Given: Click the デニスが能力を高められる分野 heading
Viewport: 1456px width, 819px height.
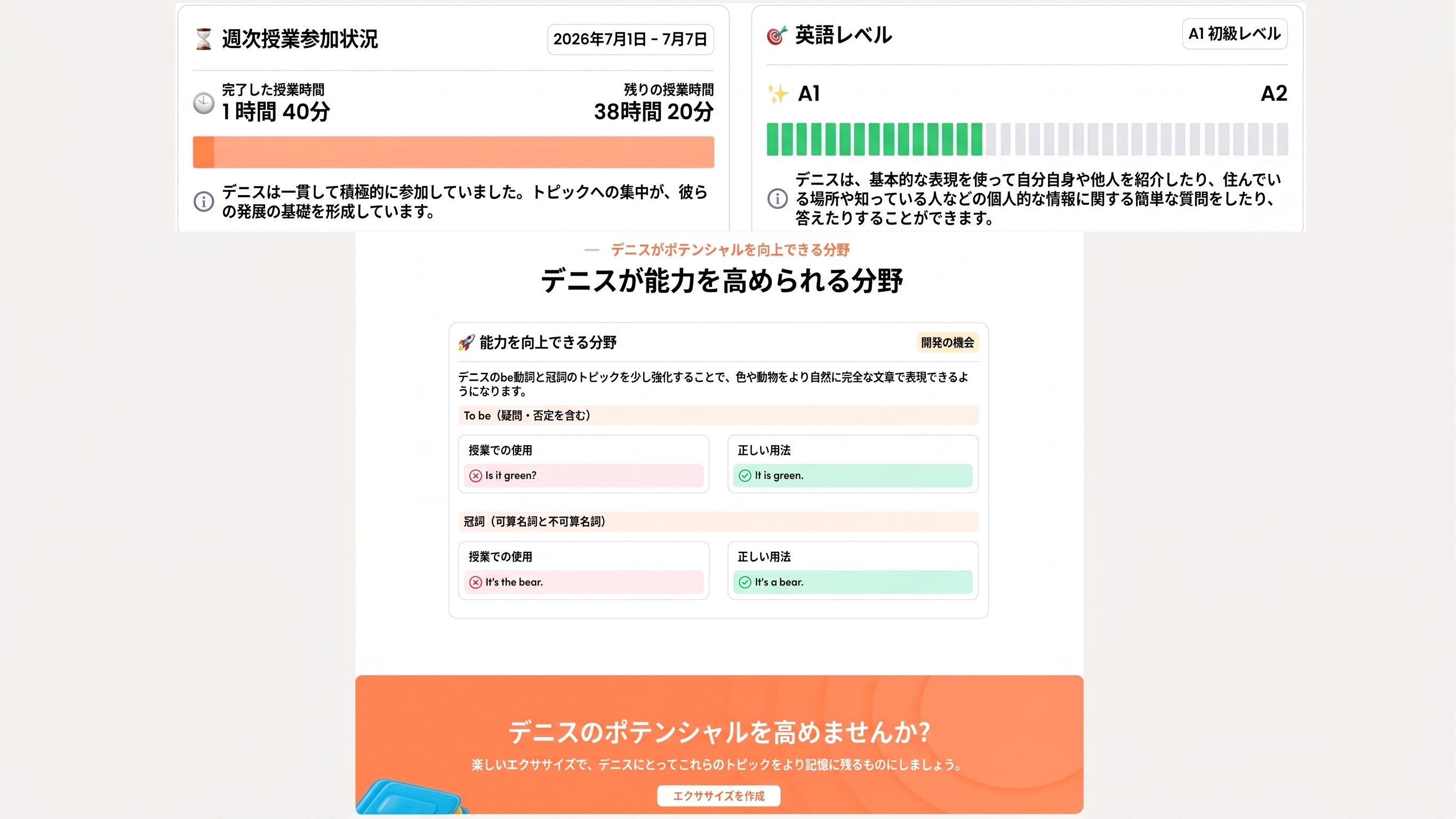Looking at the screenshot, I should tap(722, 280).
